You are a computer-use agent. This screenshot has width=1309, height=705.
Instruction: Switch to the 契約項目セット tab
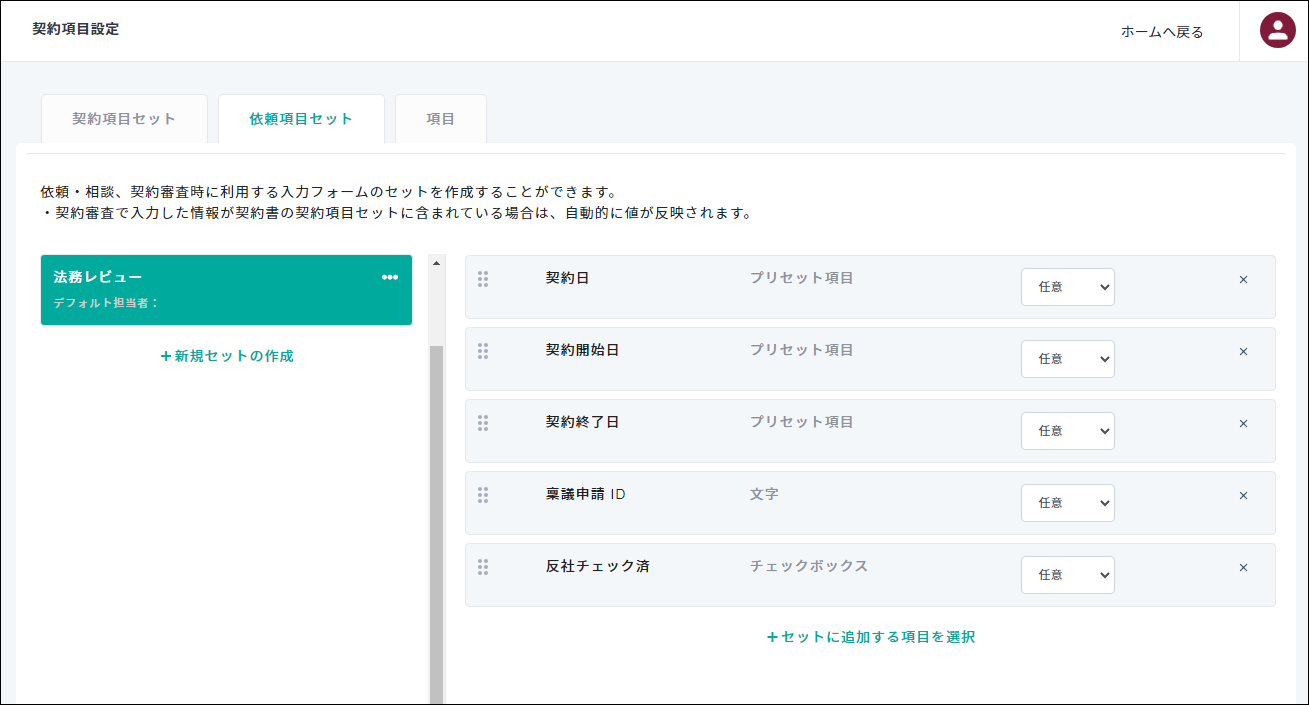pyautogui.click(x=124, y=118)
